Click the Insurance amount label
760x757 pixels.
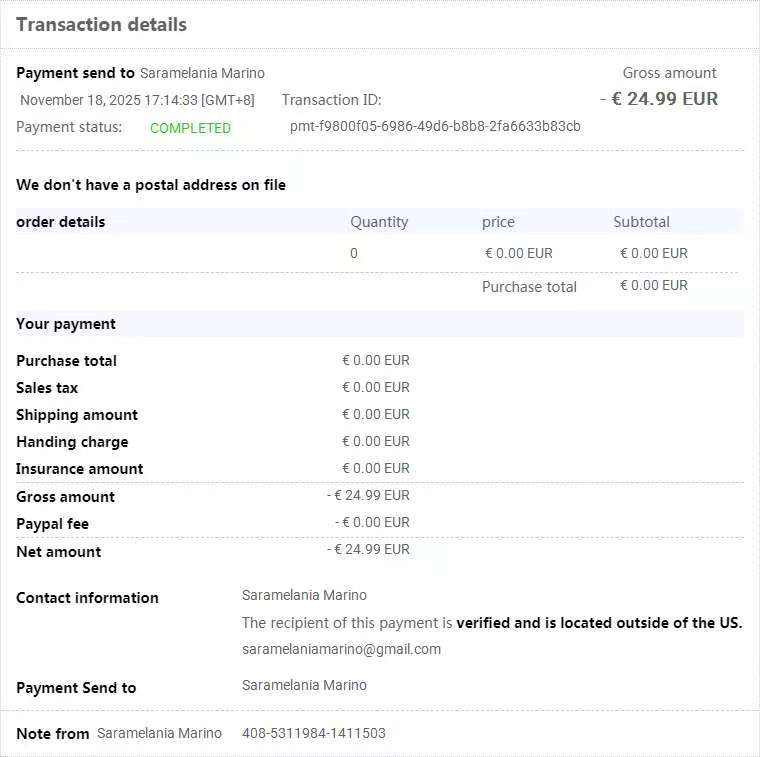(x=80, y=469)
